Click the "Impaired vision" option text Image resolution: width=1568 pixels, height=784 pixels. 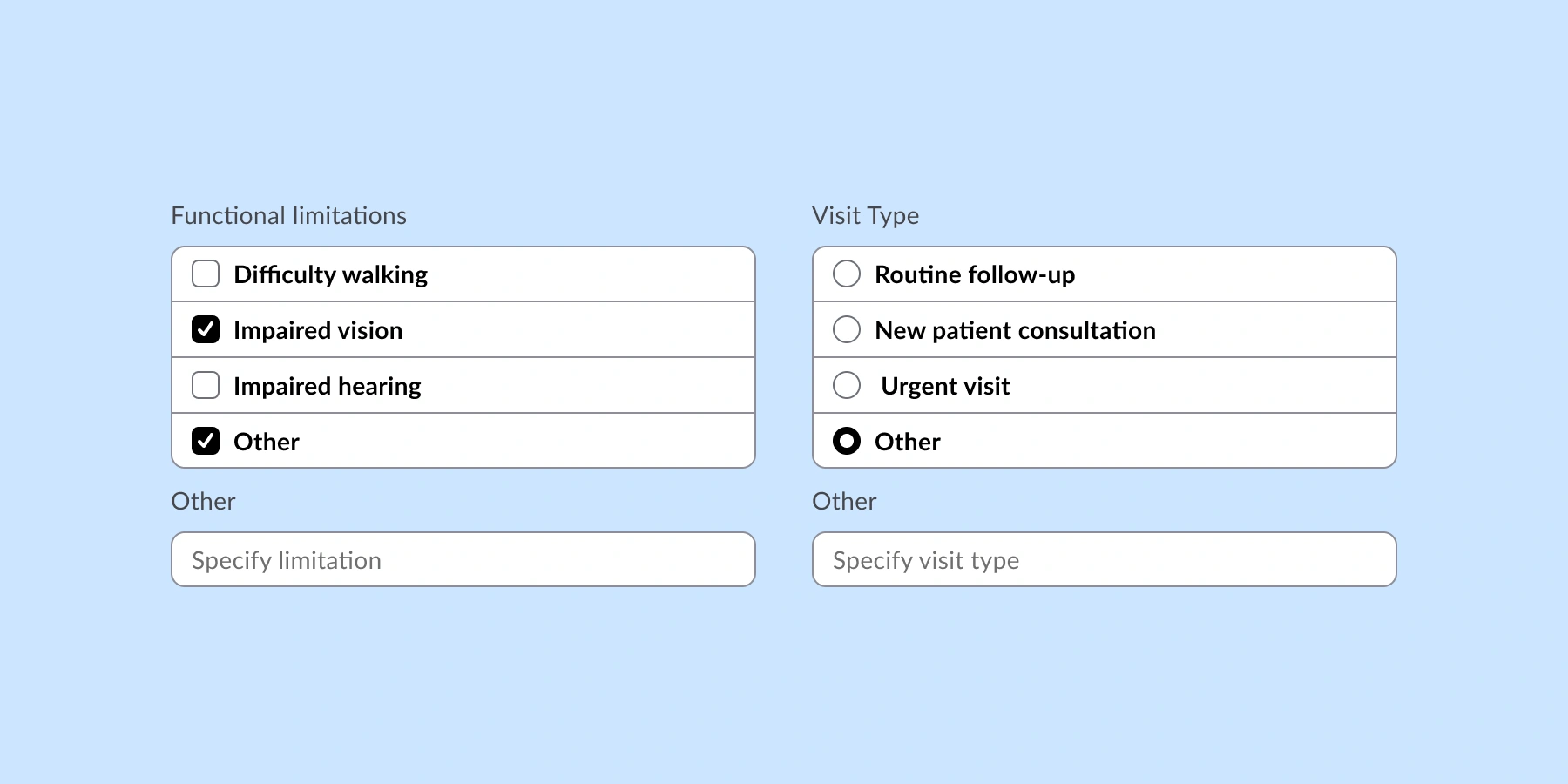tap(318, 330)
